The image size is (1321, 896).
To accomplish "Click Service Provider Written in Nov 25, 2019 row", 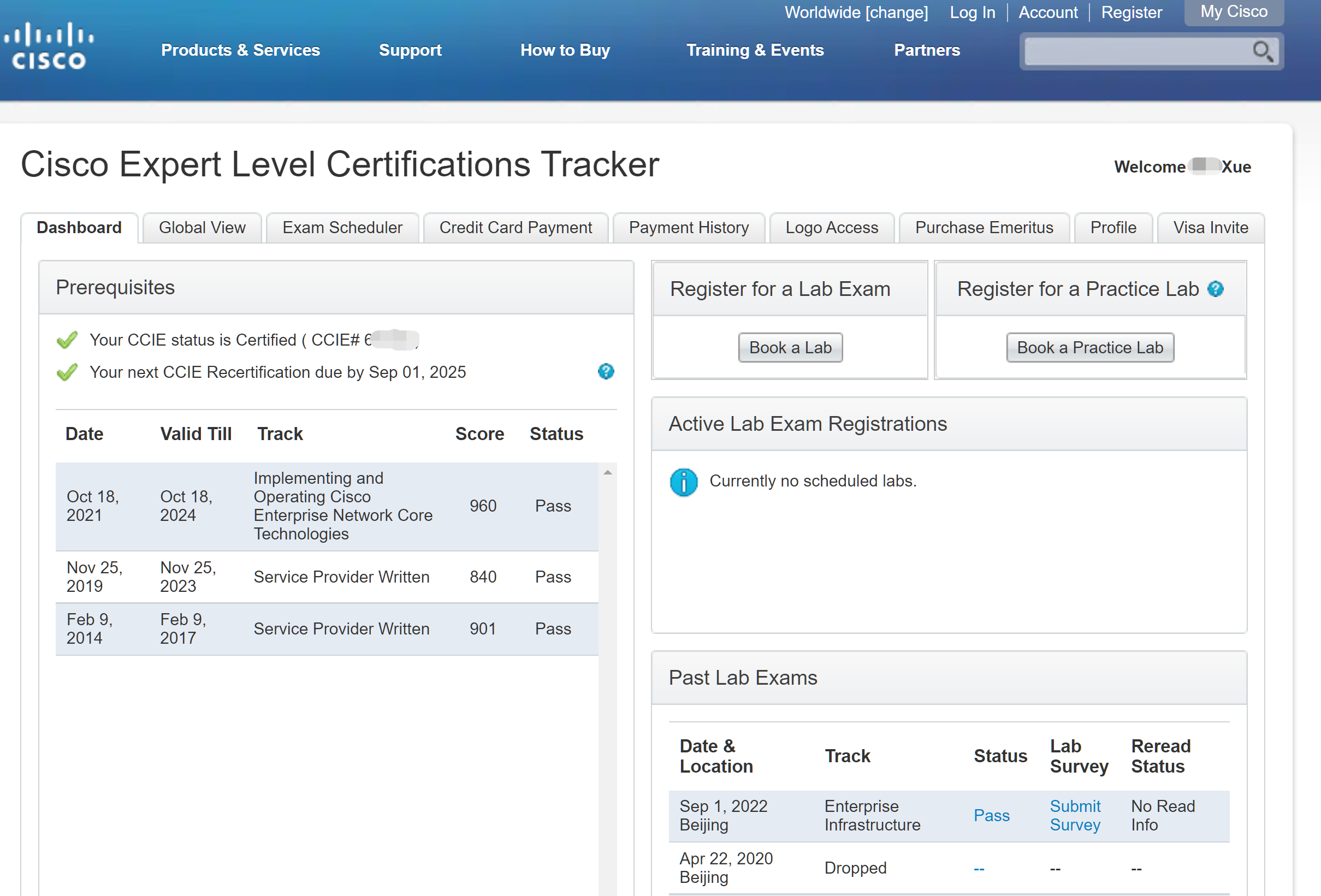I will (x=341, y=577).
